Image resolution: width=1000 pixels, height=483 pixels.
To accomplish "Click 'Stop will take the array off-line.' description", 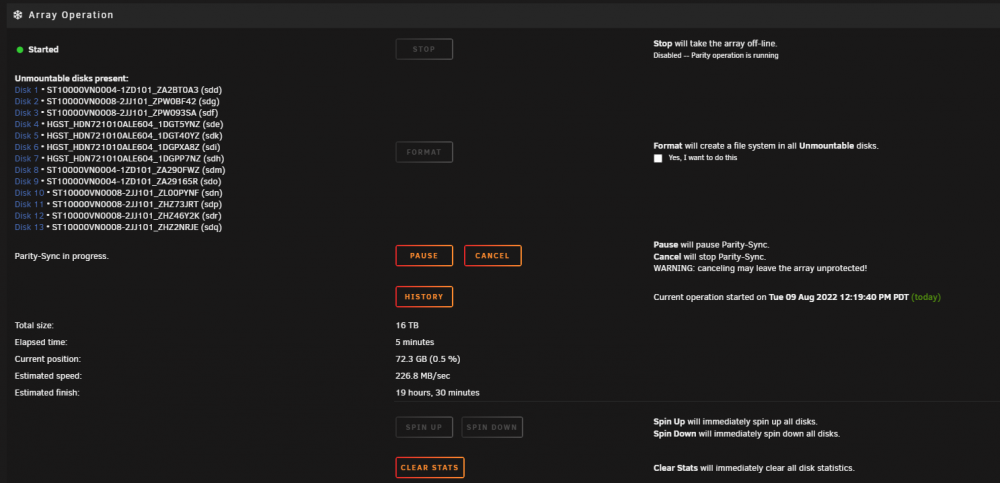I will coord(716,44).
